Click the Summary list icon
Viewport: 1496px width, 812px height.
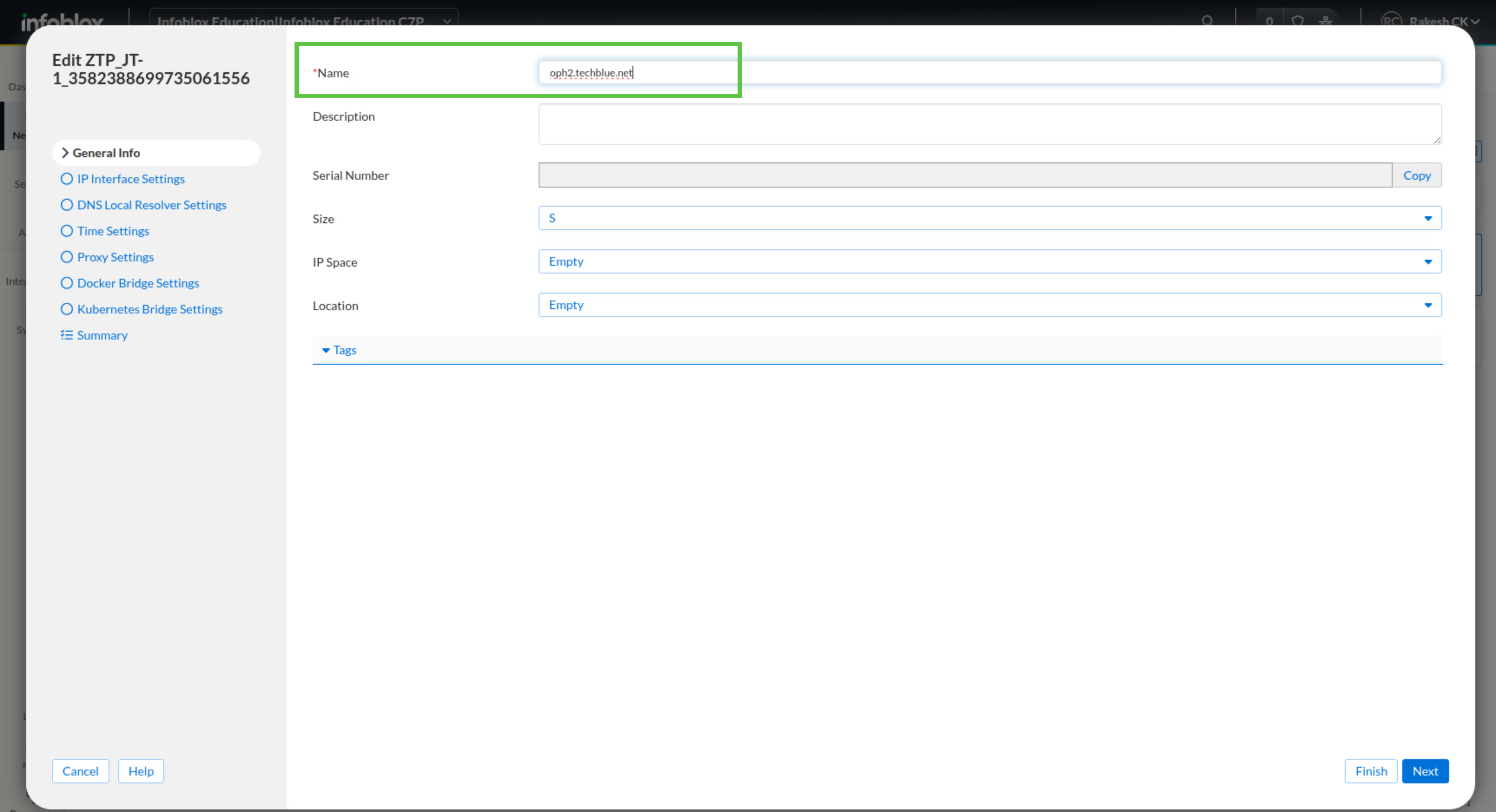click(67, 335)
